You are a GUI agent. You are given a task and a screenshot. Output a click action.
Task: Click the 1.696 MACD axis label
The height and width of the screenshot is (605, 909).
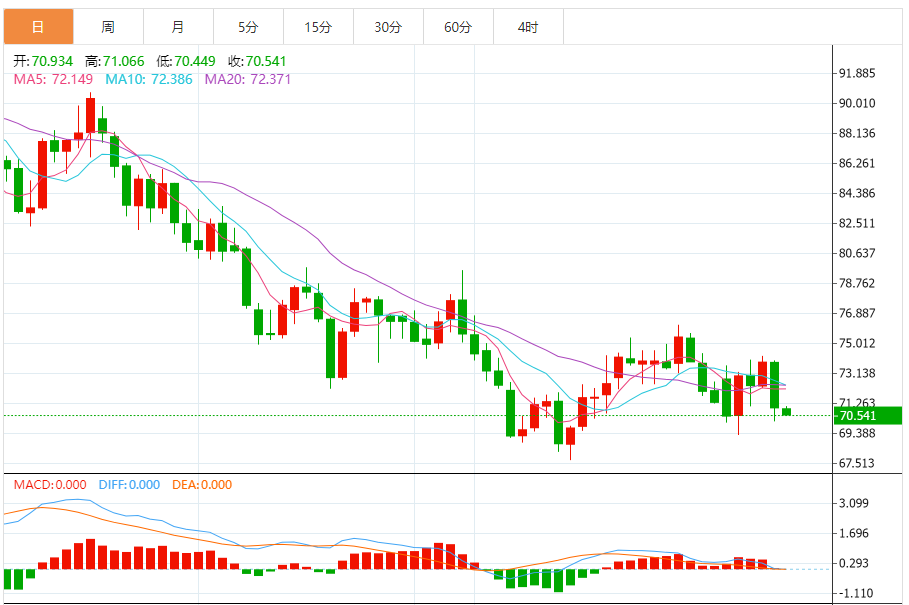pos(853,533)
